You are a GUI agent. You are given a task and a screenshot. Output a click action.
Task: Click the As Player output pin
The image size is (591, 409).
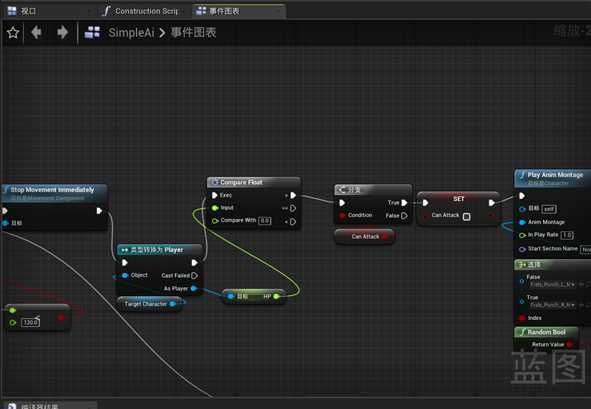tap(194, 288)
